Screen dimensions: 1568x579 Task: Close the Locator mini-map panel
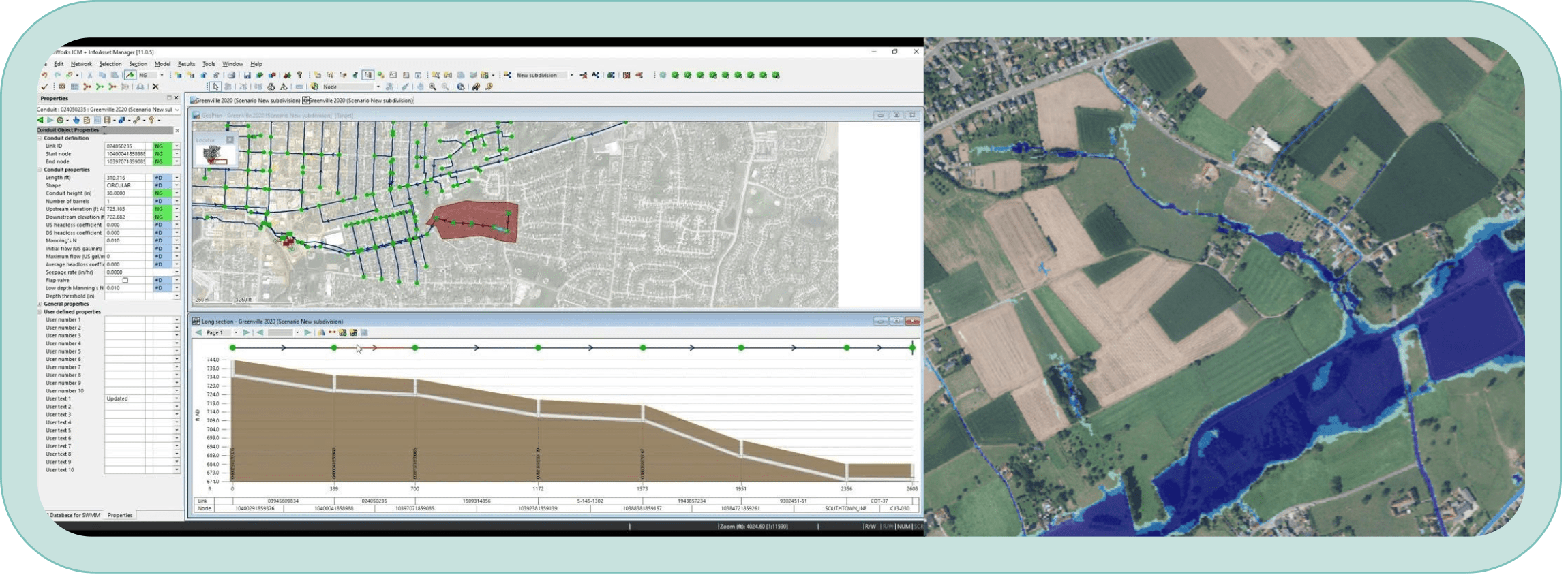pos(230,140)
